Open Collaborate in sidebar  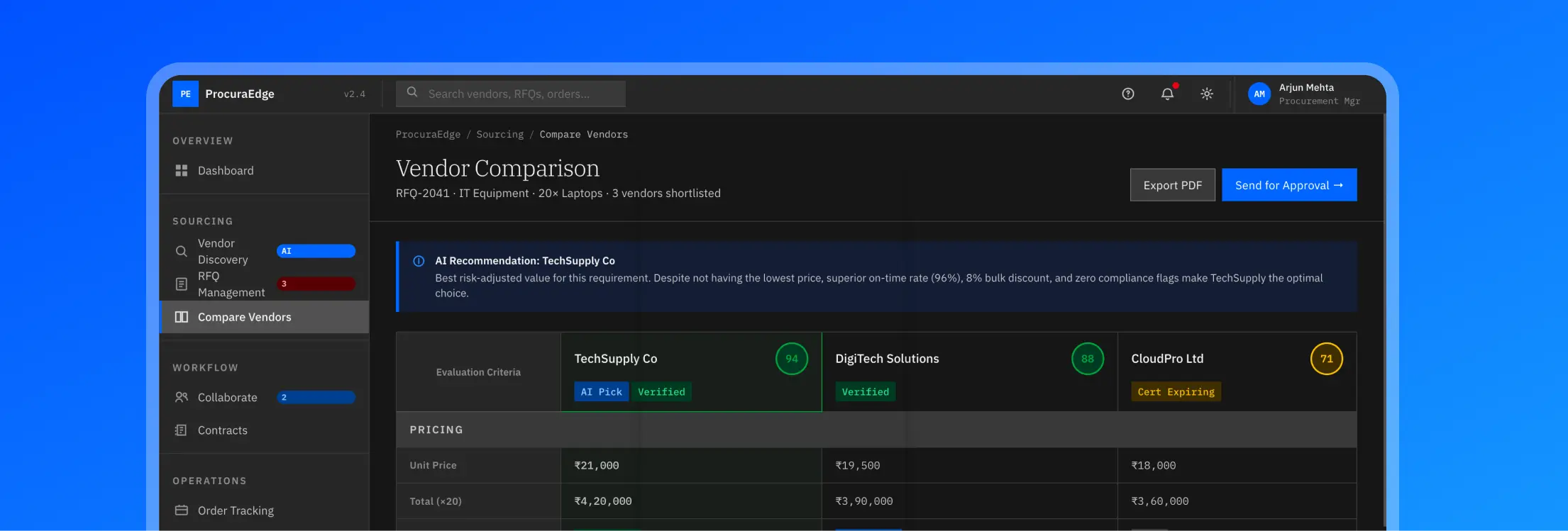[264, 398]
